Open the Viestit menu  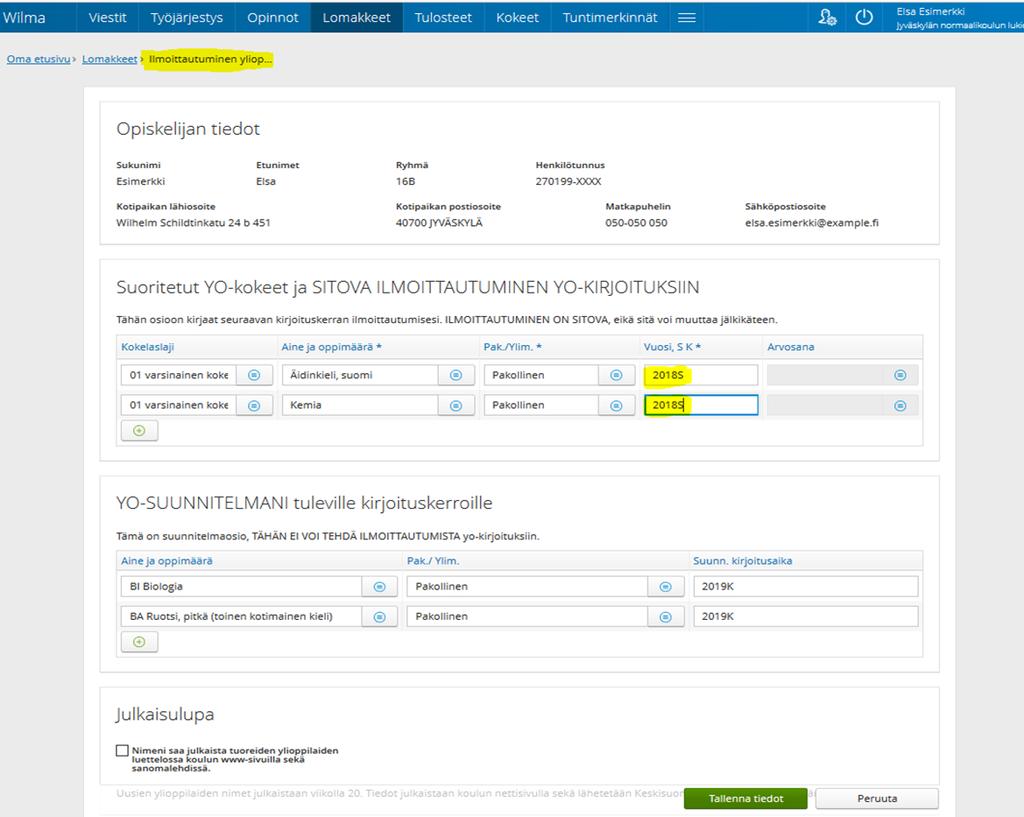[107, 18]
